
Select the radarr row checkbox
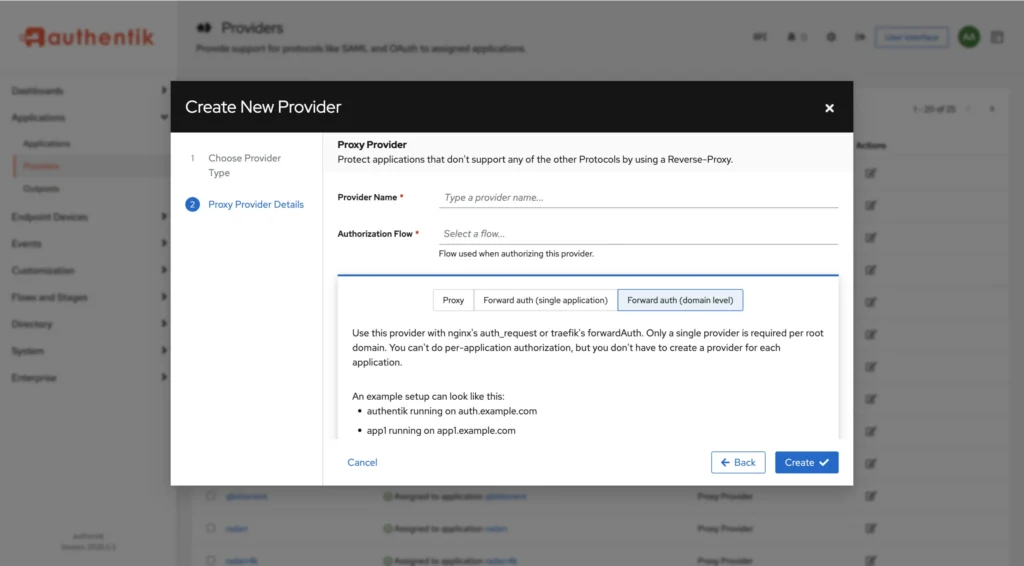(x=211, y=528)
